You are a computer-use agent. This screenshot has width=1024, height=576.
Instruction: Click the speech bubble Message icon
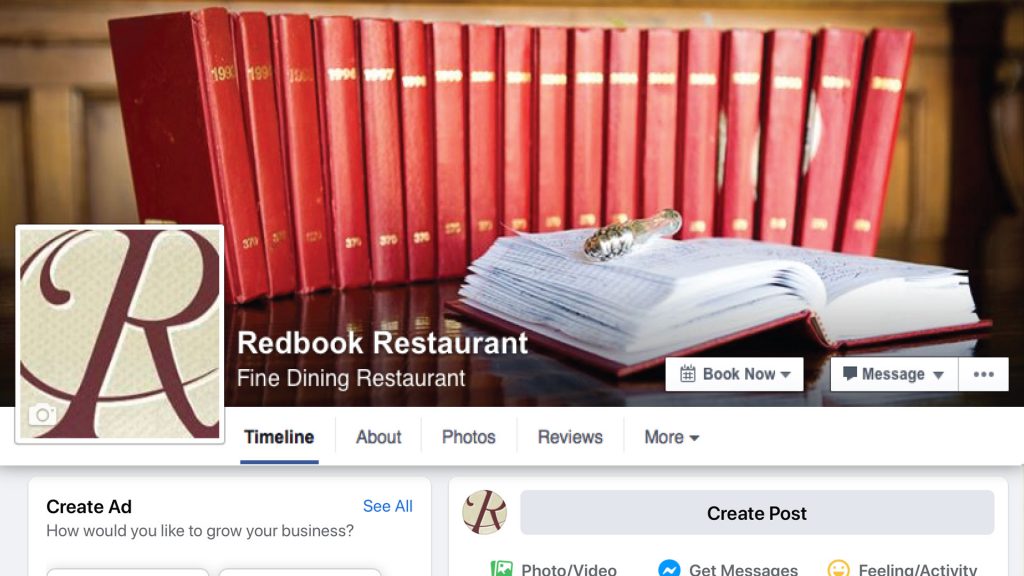click(849, 374)
